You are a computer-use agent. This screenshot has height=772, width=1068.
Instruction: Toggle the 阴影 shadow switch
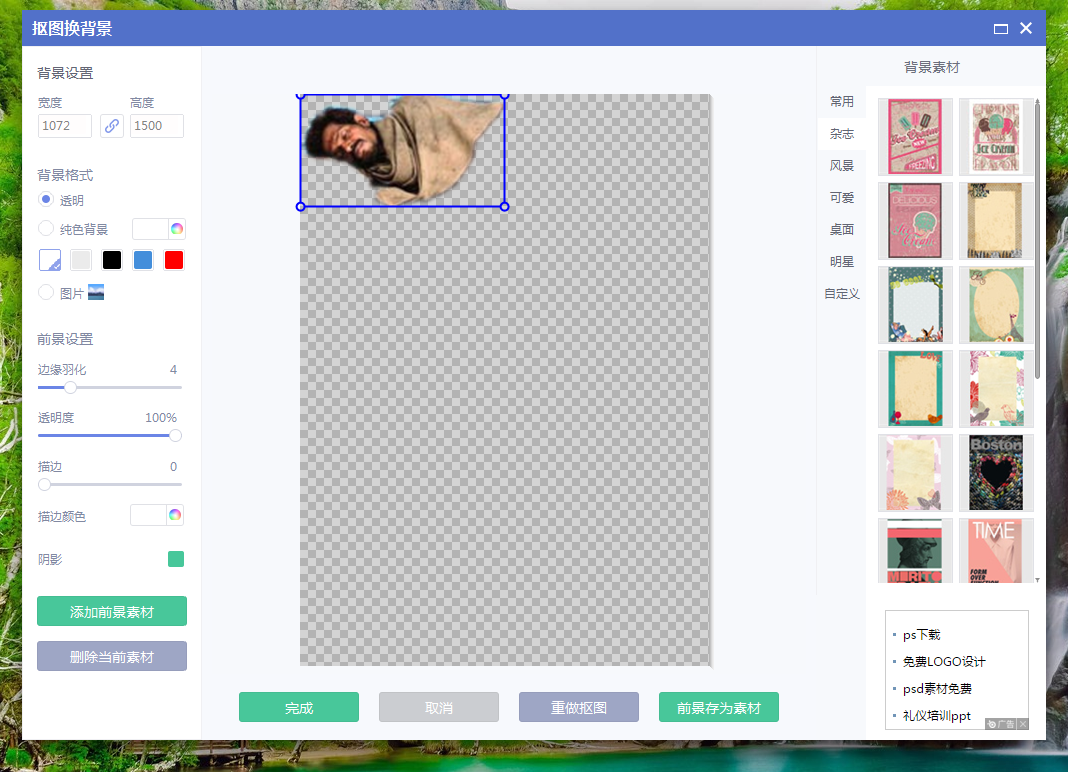click(176, 559)
